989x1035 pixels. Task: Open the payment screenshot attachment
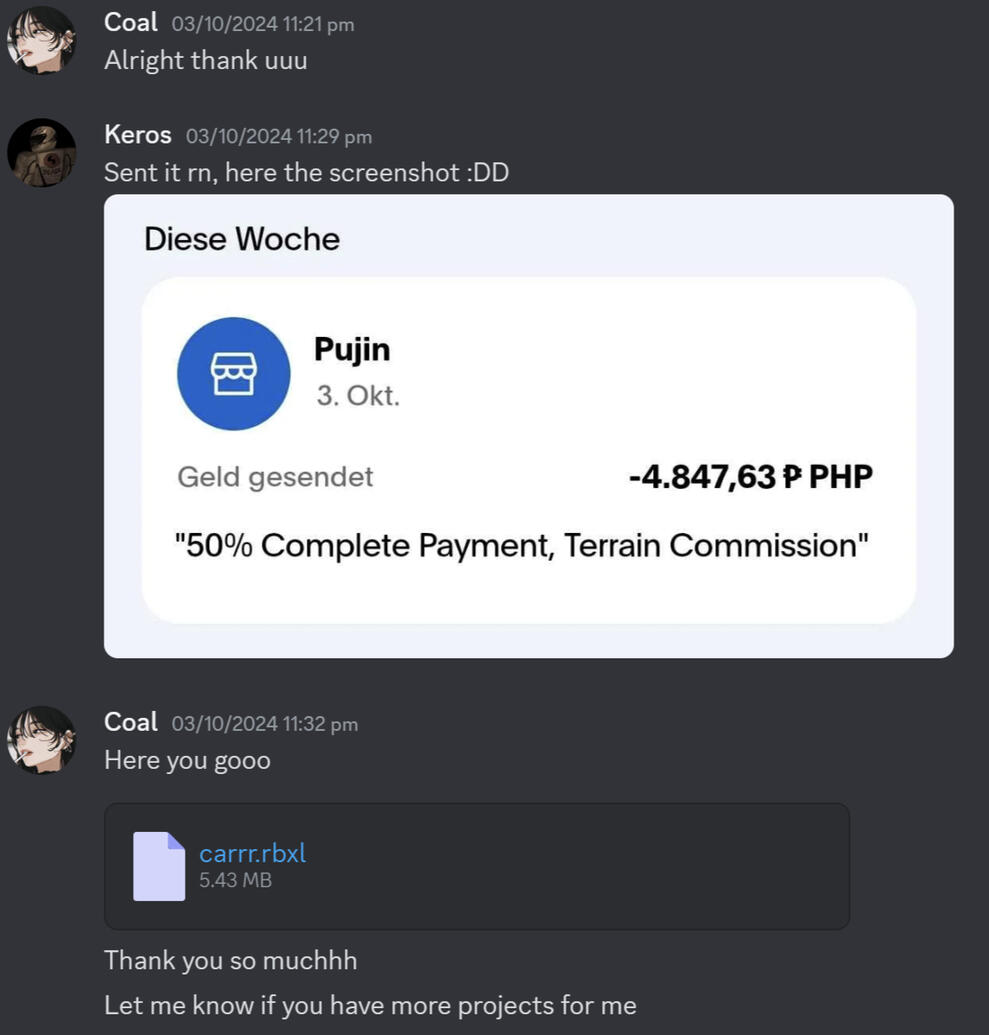click(528, 426)
